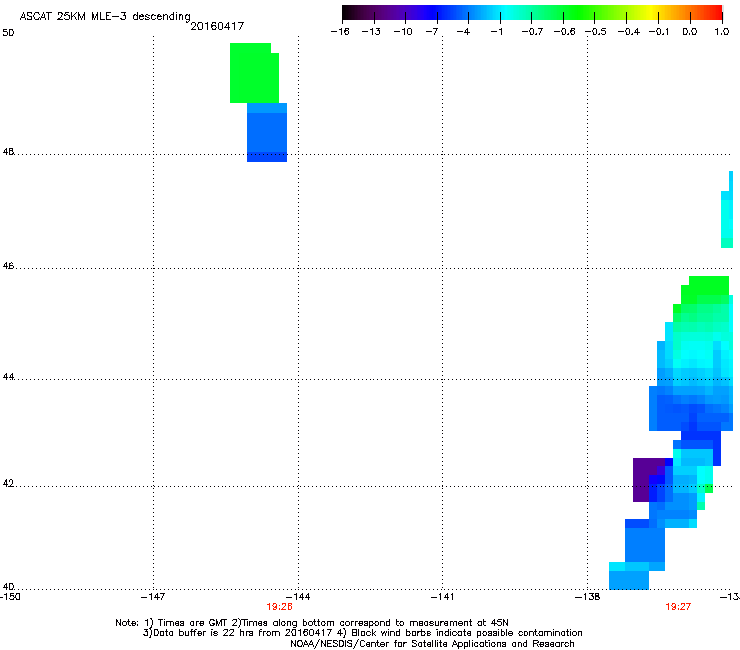This screenshot has height=650, width=740.
Task: Click the colorbar label -13
Action: pos(371,32)
